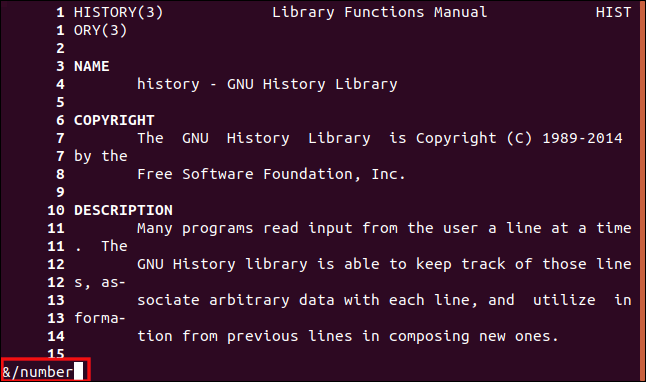Click the wrapped text 'forma-'
Viewport: 646px width, 382px height.
point(100,318)
